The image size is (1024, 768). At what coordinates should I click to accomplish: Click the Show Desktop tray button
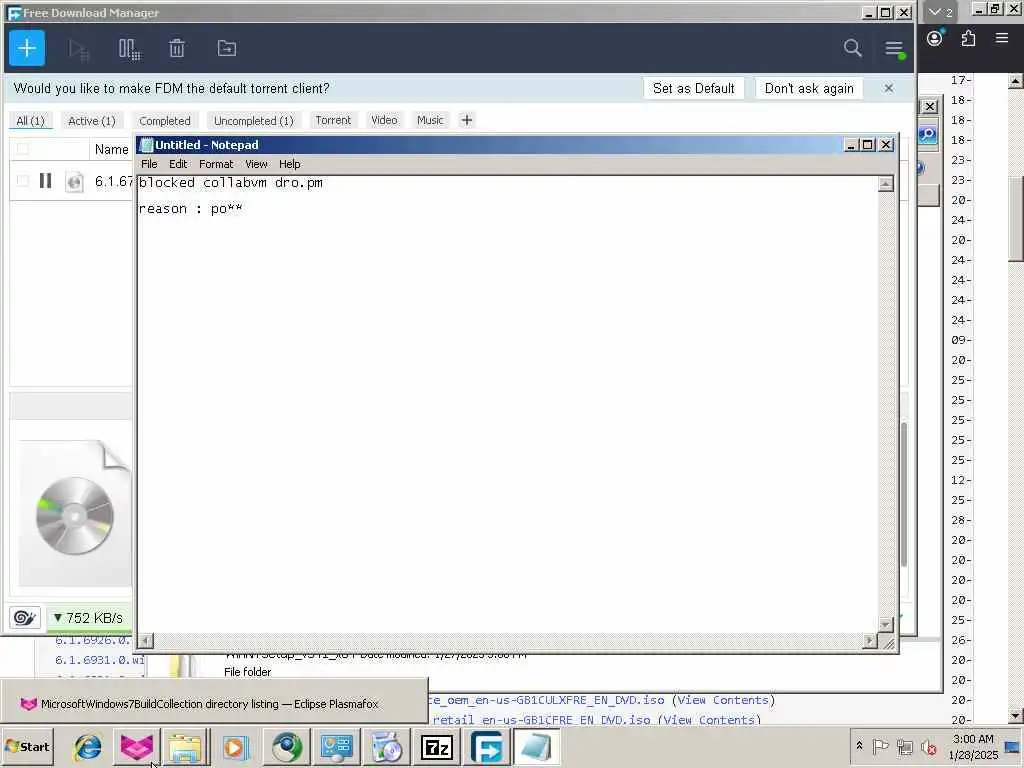pos(1012,747)
